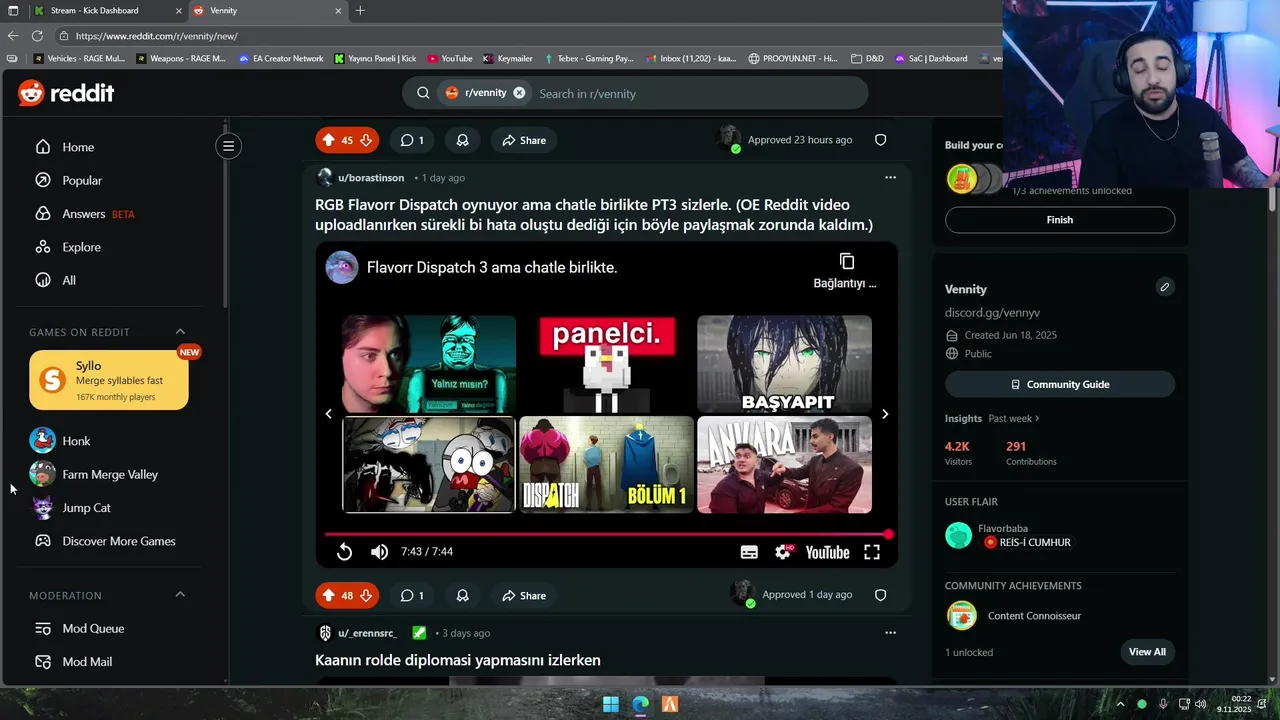Upvote the post with 48 votes
Viewport: 1280px width, 720px height.
coord(328,595)
